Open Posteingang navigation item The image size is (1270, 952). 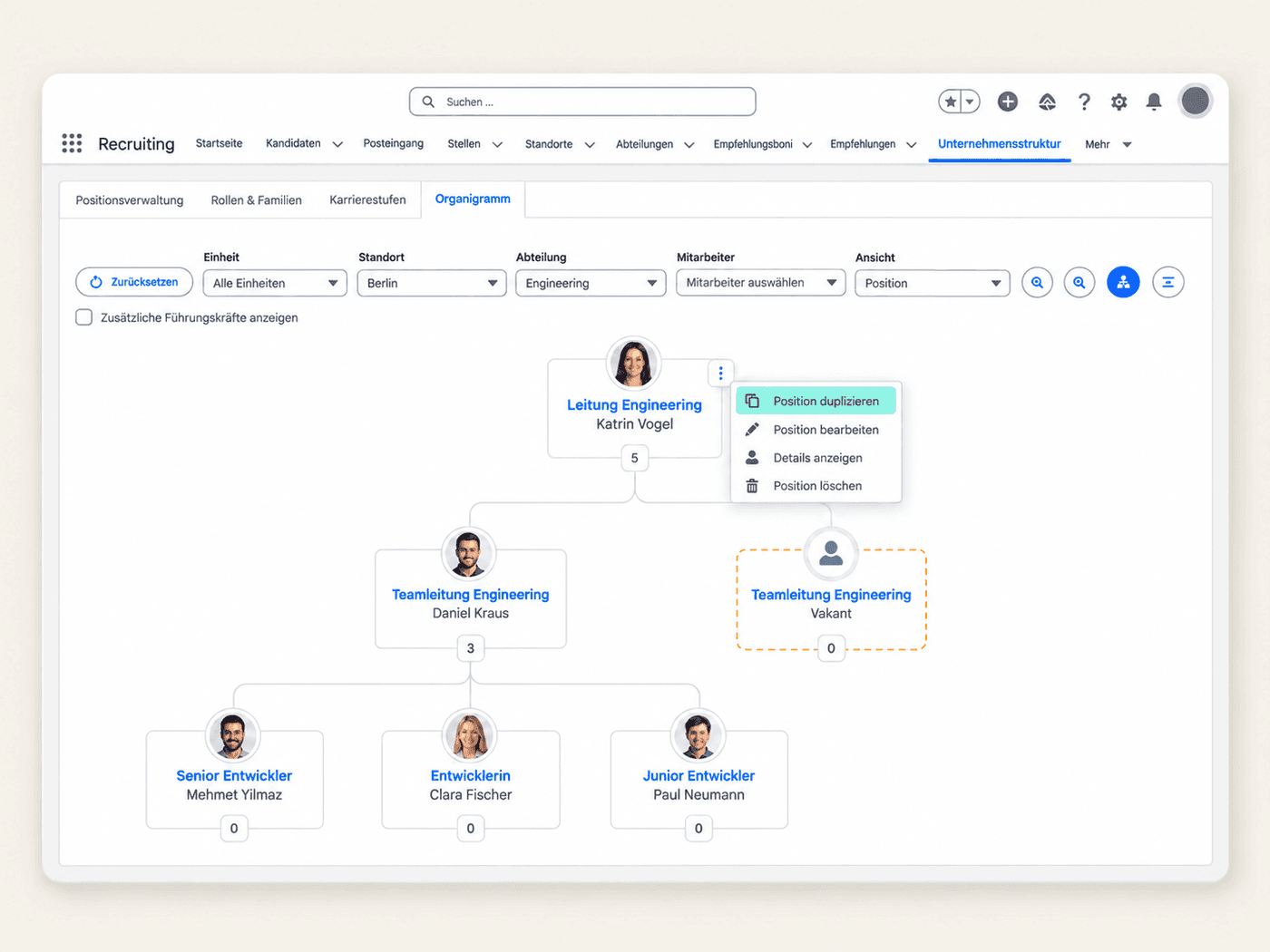(x=393, y=143)
